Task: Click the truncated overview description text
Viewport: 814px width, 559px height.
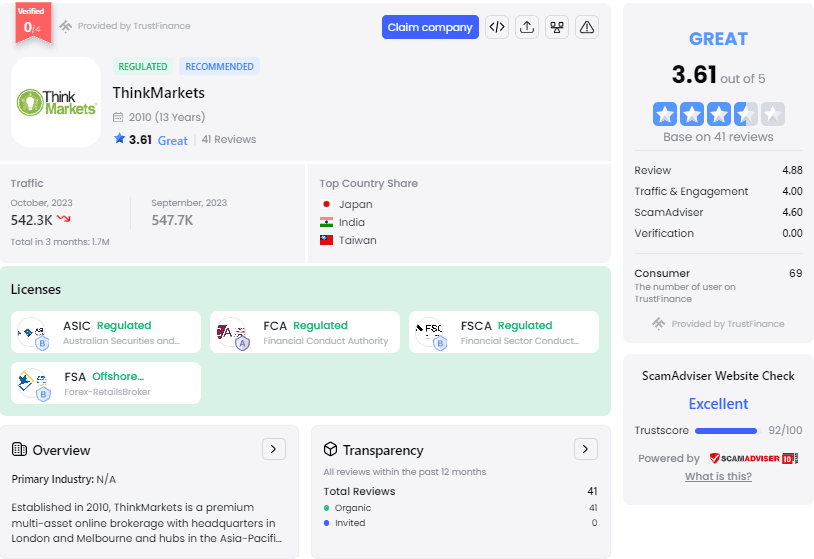Action: pos(146,523)
